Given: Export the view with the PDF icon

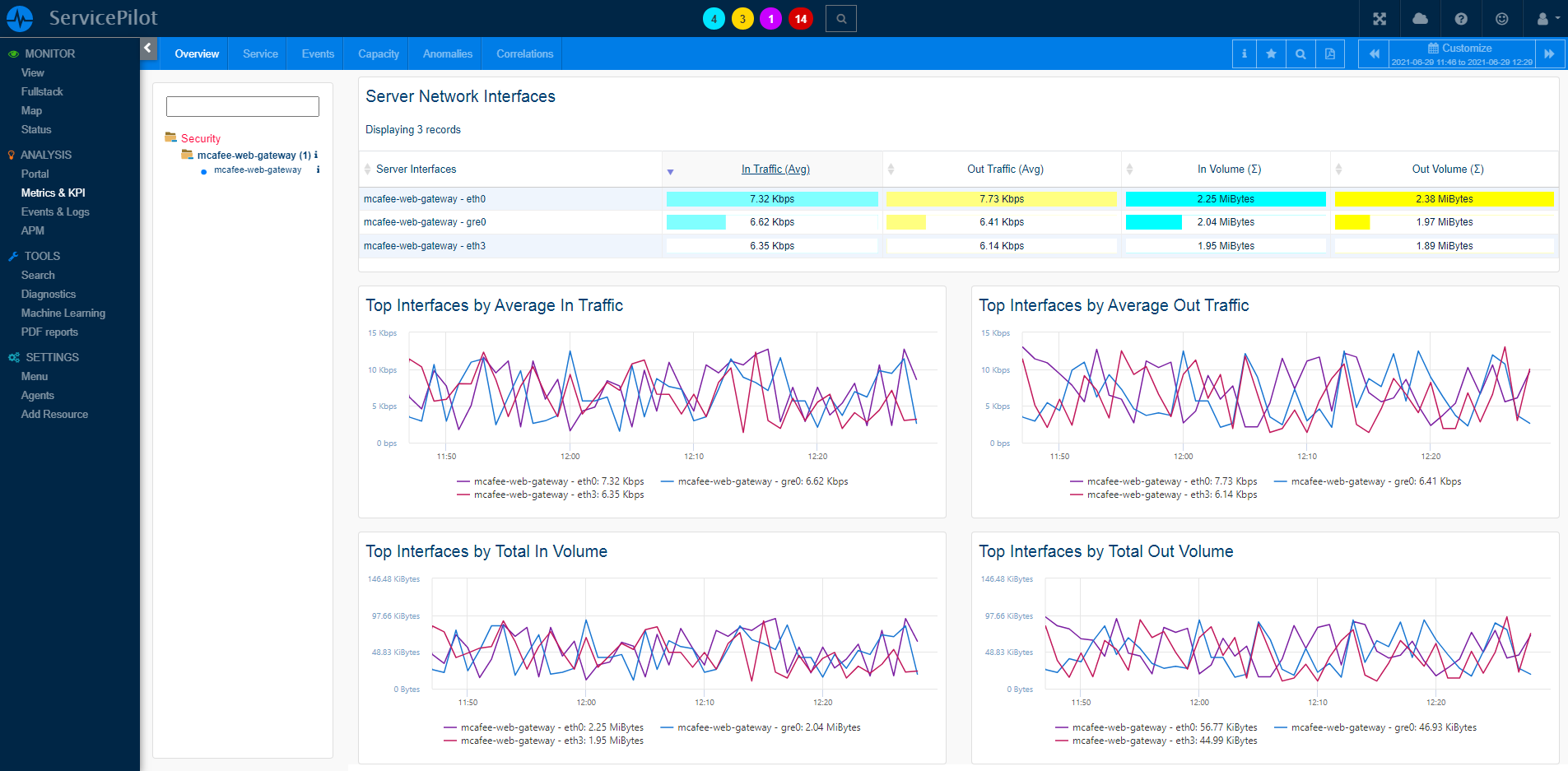Looking at the screenshot, I should tap(1330, 54).
